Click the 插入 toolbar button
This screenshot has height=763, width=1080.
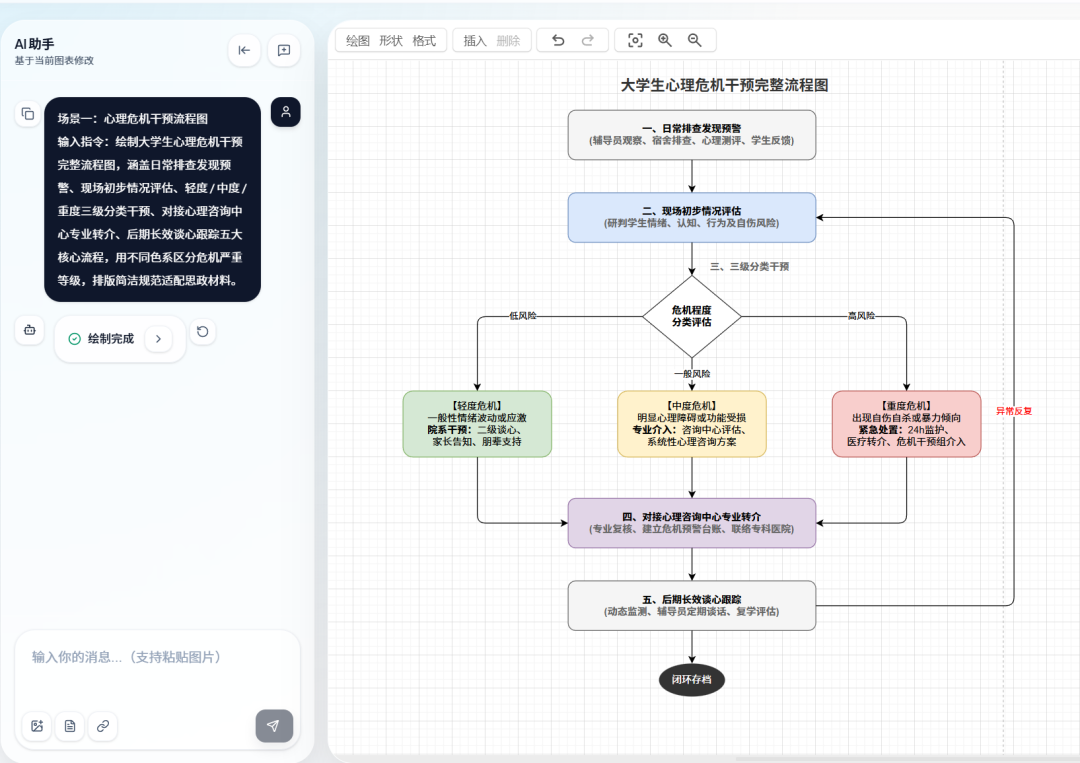pos(475,41)
